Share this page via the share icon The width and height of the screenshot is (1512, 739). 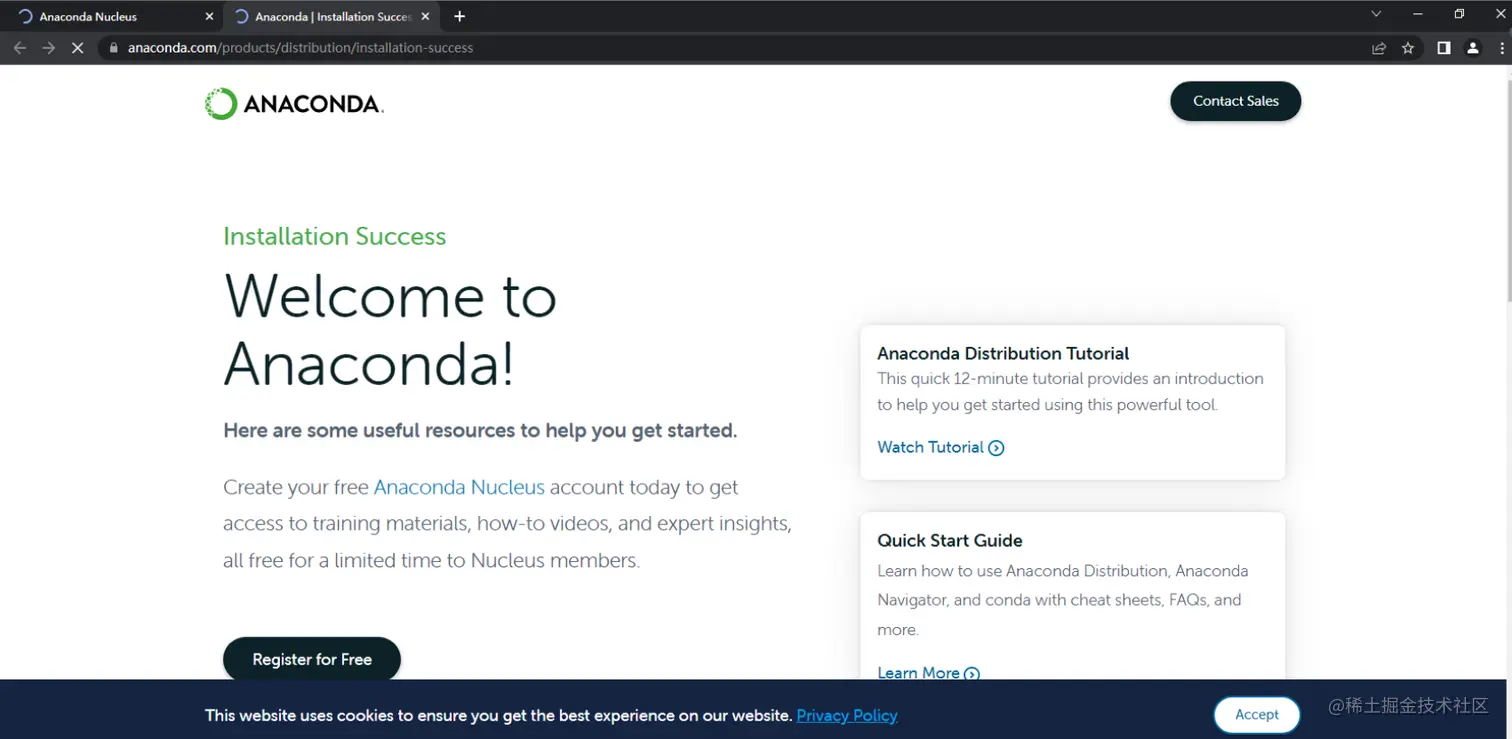point(1379,48)
